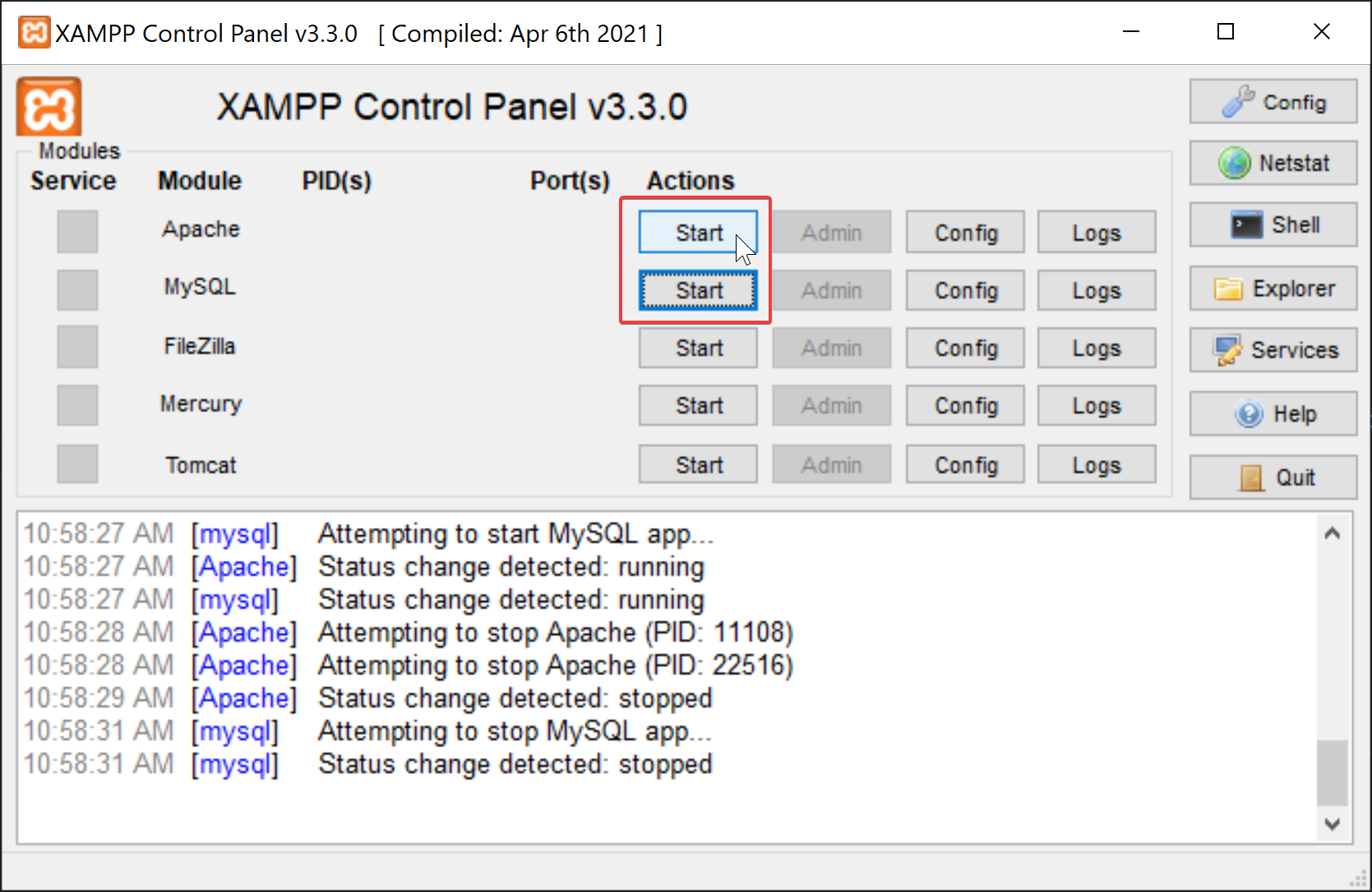
Task: Launch Shell via the terminal icon button
Action: (x=1273, y=225)
